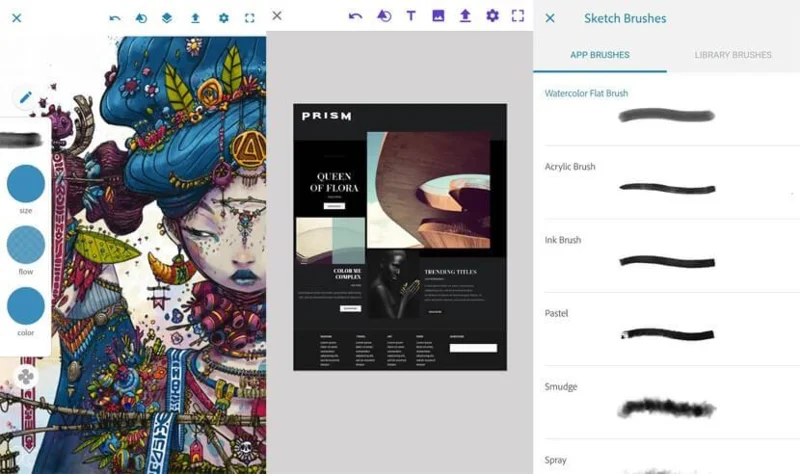Pick the Acrylic Brush stroke

(x=666, y=188)
